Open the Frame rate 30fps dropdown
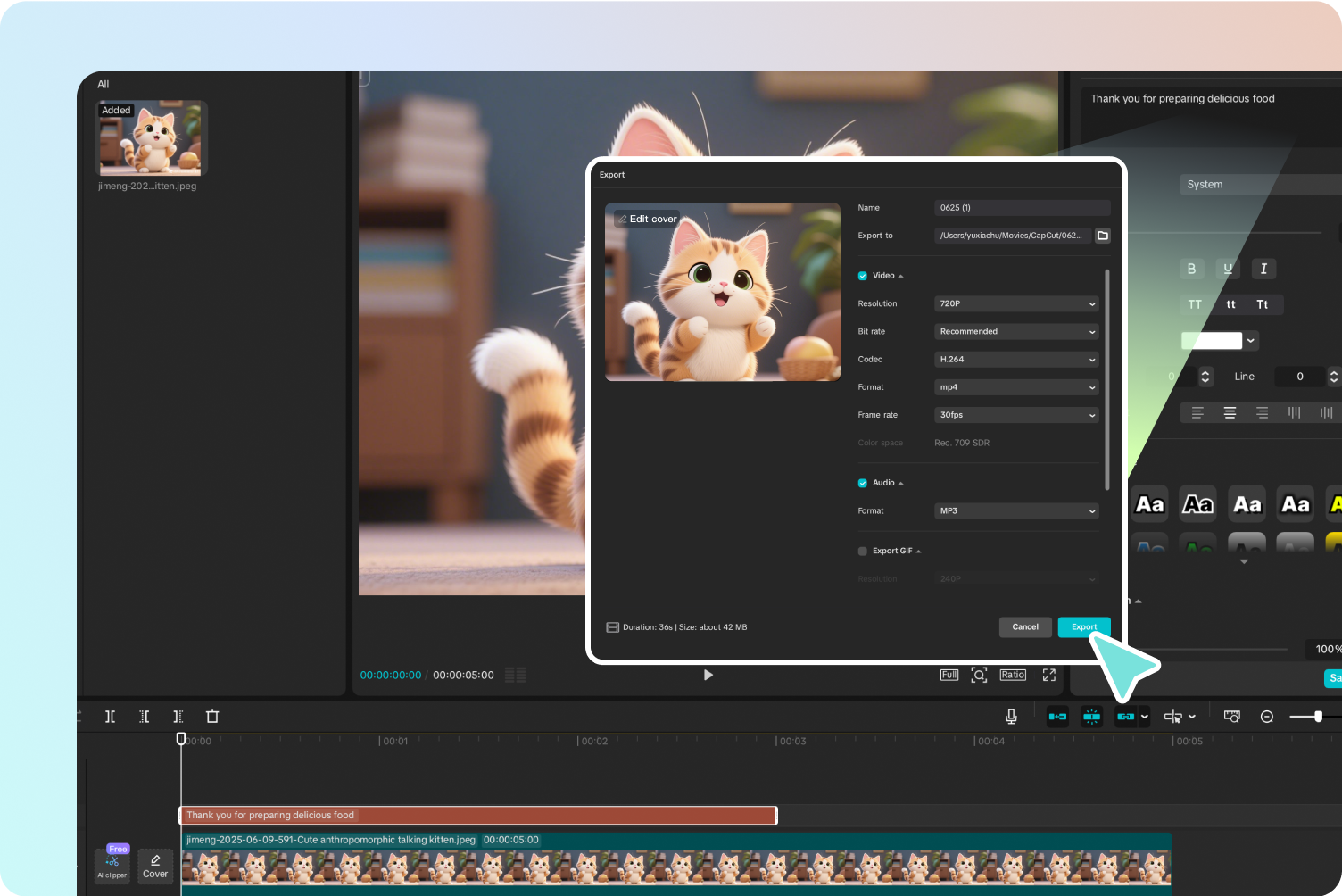 click(1015, 415)
